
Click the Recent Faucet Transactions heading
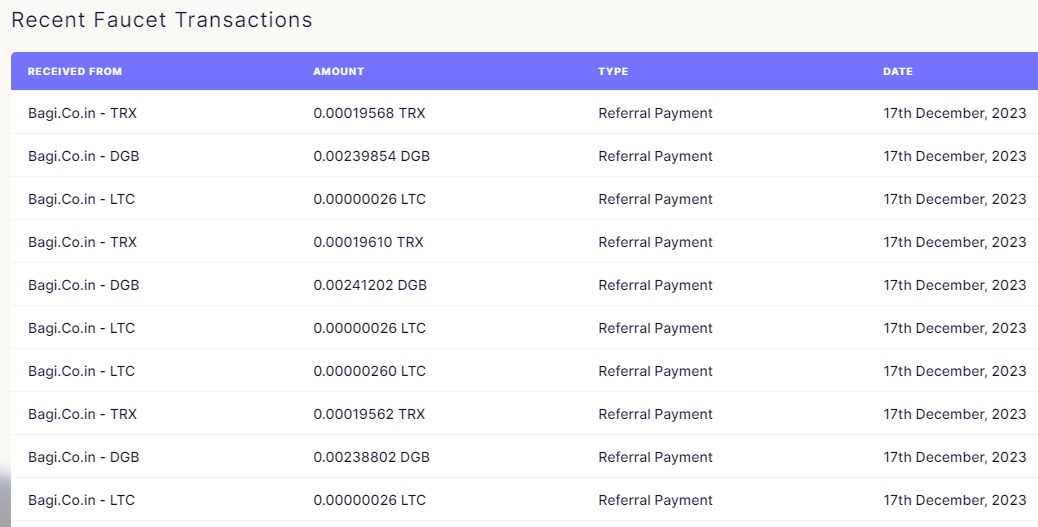coord(162,20)
